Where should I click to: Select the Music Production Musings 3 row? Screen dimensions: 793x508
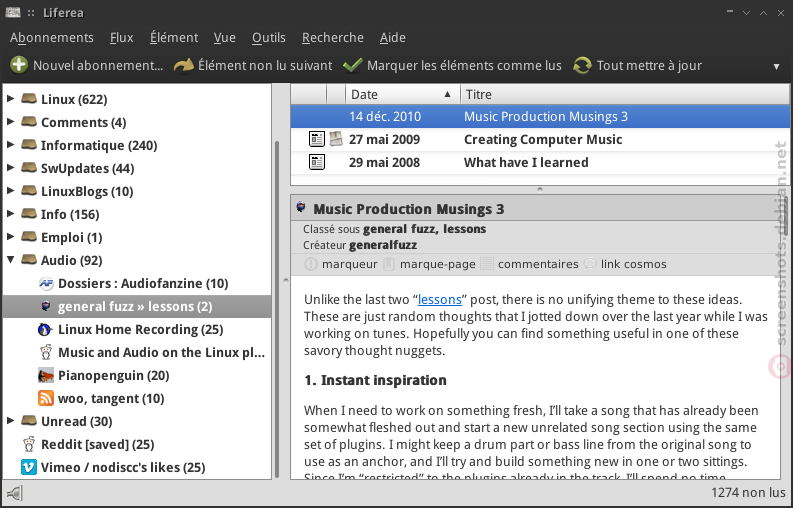coord(540,116)
